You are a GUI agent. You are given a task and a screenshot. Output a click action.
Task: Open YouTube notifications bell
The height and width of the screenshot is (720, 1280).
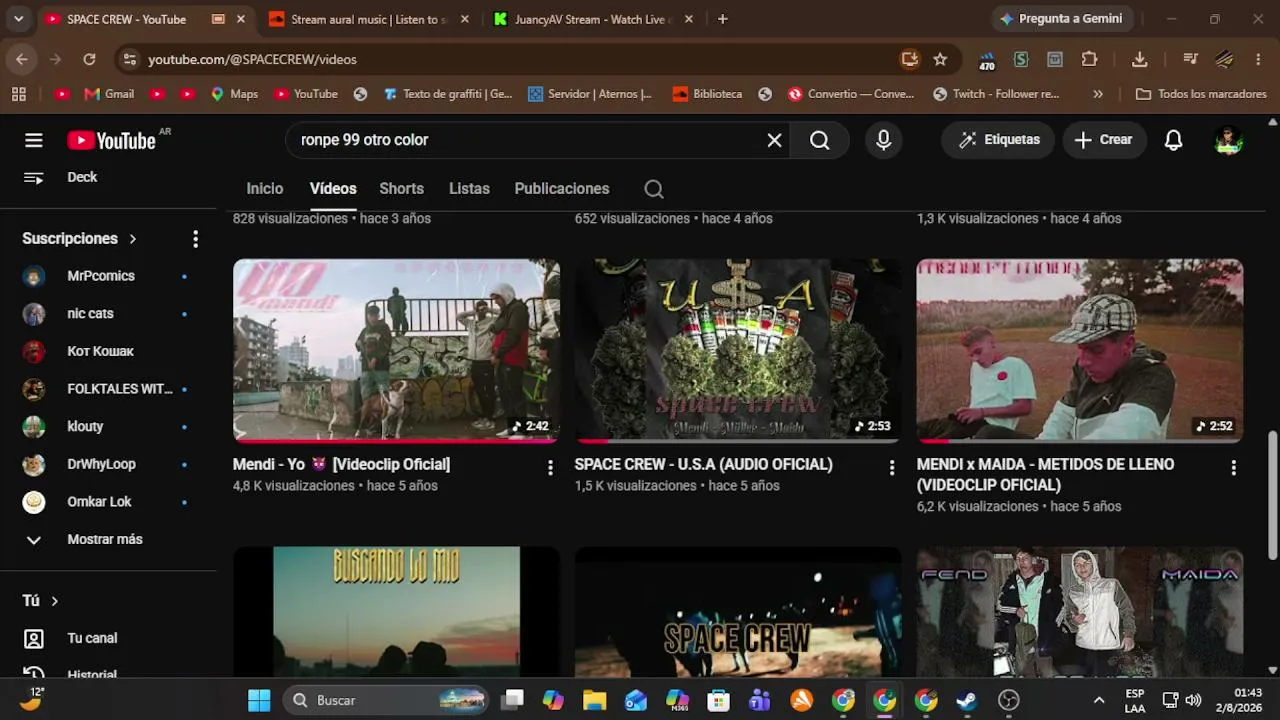pyautogui.click(x=1173, y=140)
